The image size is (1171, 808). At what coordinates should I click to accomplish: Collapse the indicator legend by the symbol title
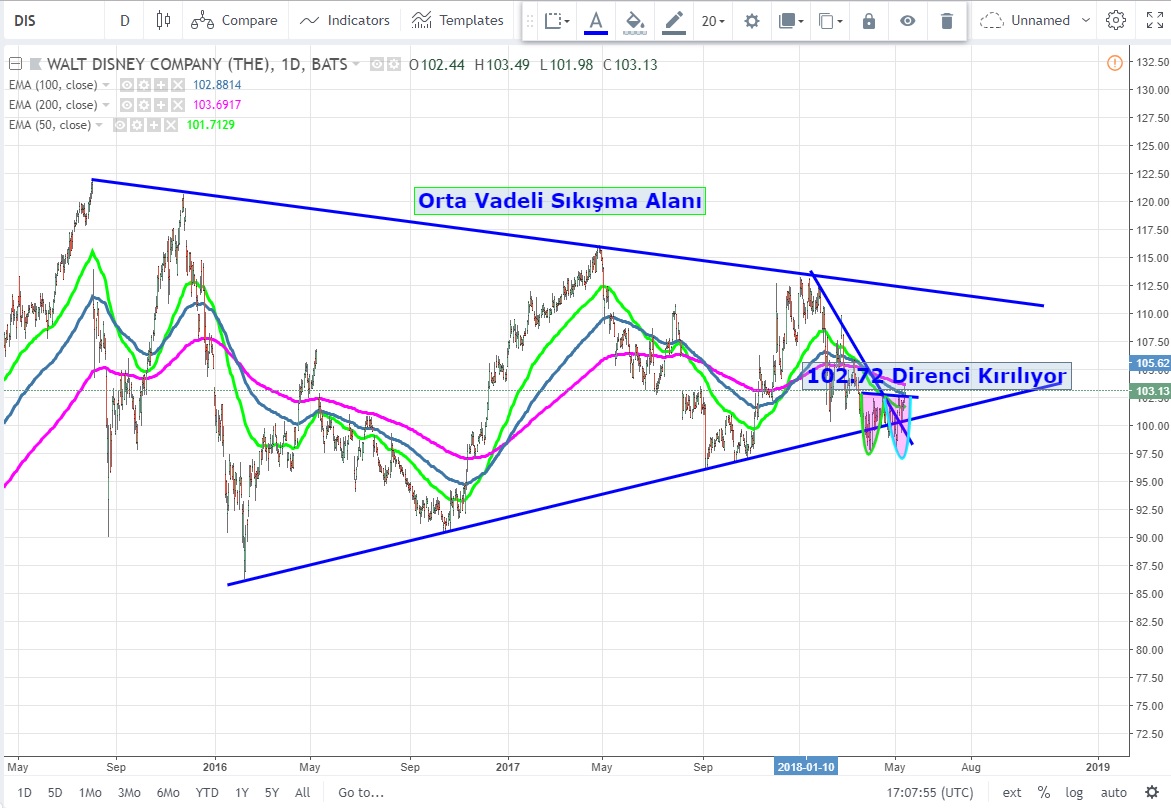13,65
